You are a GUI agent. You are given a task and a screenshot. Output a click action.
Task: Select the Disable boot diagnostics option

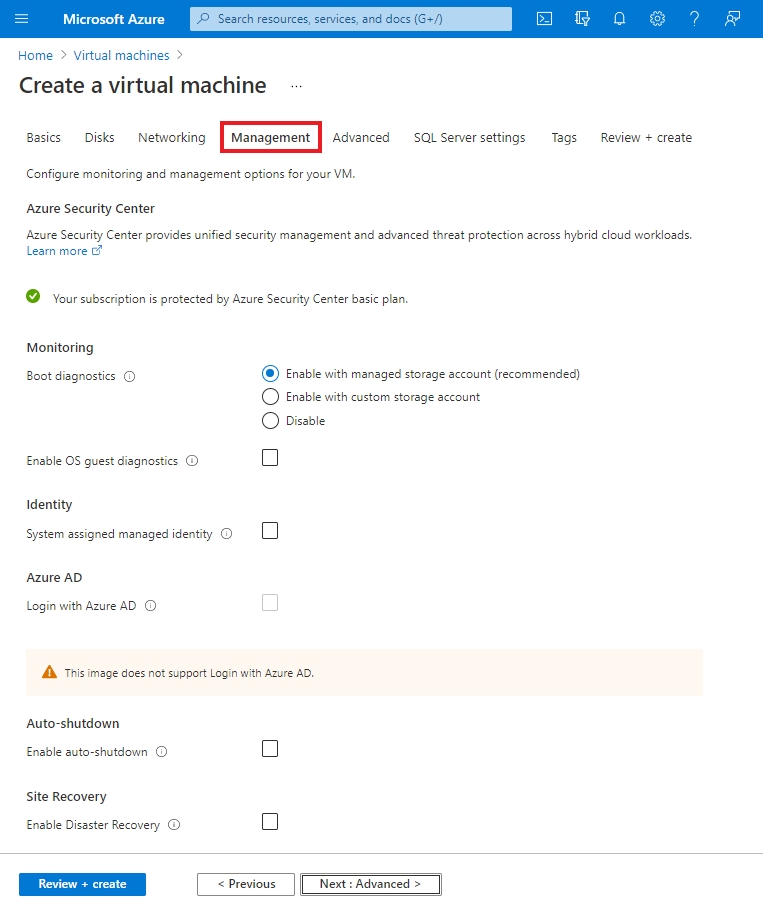270,421
